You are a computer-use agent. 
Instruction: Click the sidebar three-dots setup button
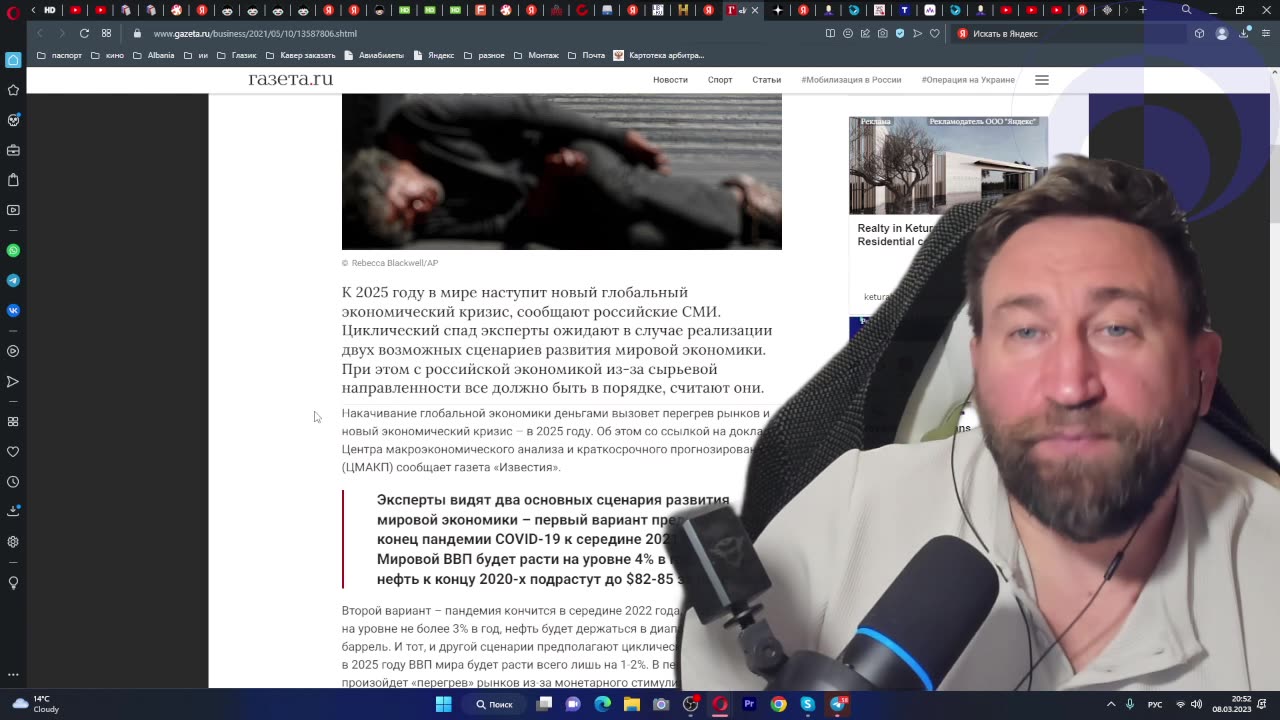13,675
